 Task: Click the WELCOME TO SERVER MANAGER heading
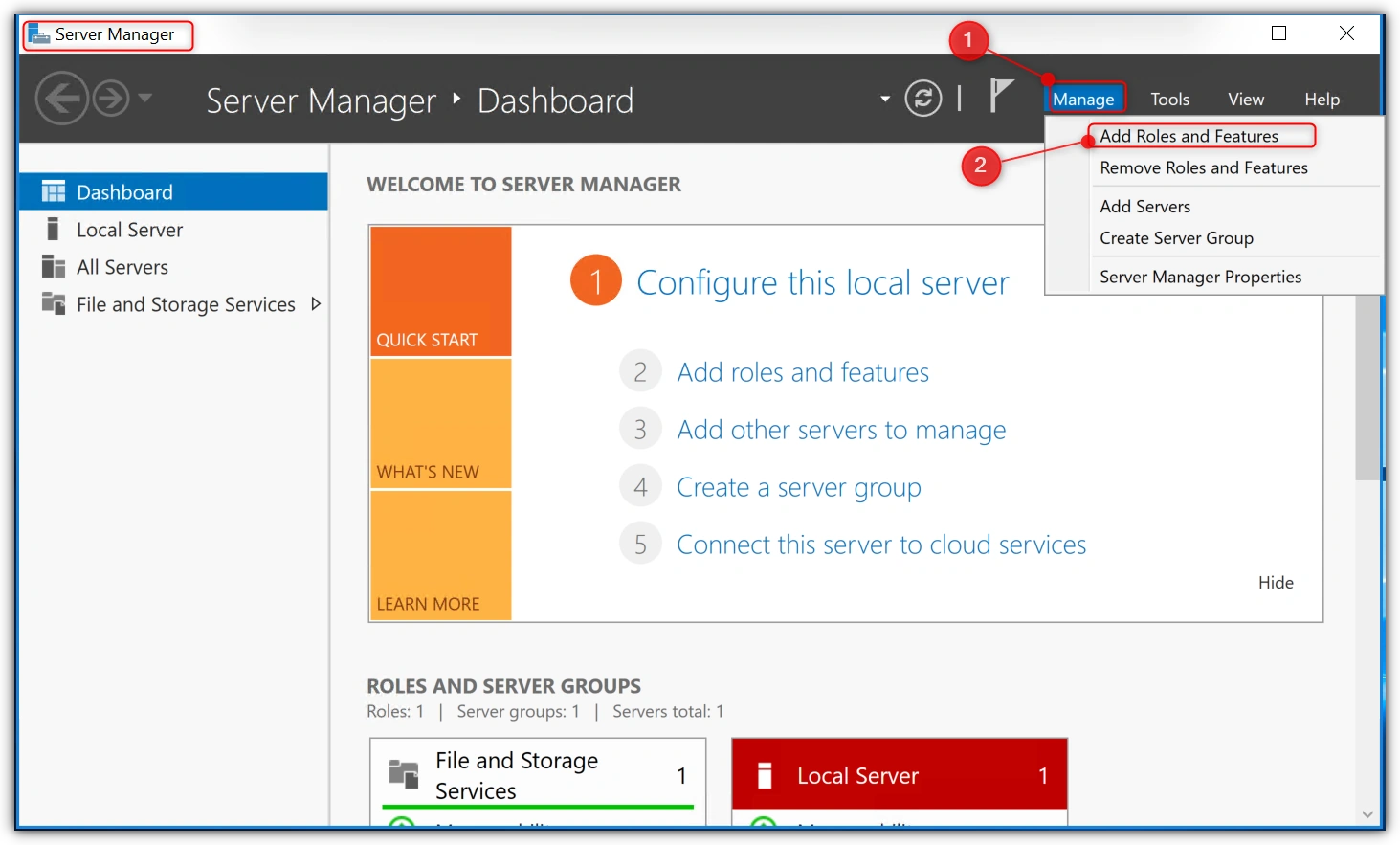coord(523,185)
